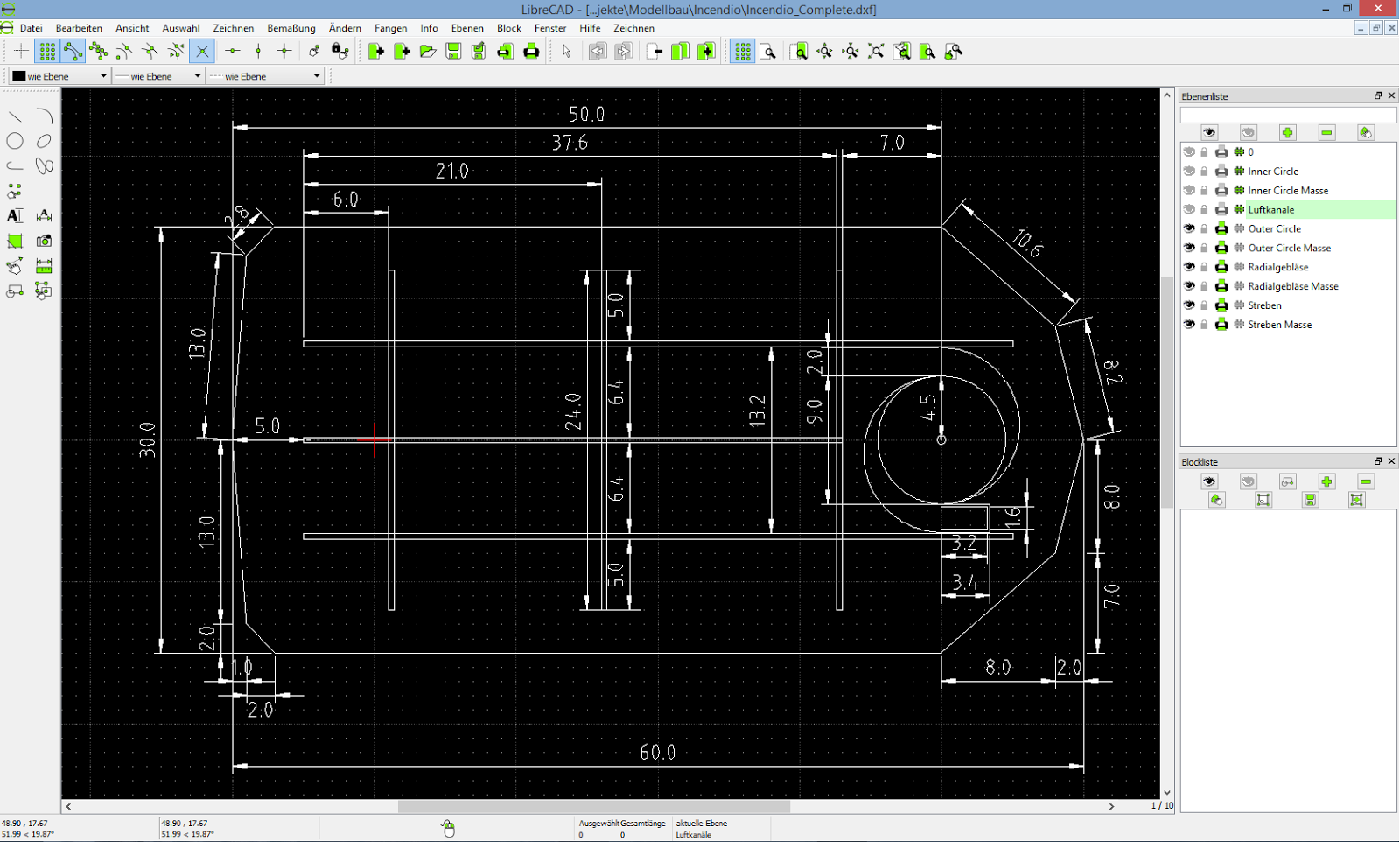
Task: Hide all layers in Ebenenliste
Action: pyautogui.click(x=1249, y=132)
